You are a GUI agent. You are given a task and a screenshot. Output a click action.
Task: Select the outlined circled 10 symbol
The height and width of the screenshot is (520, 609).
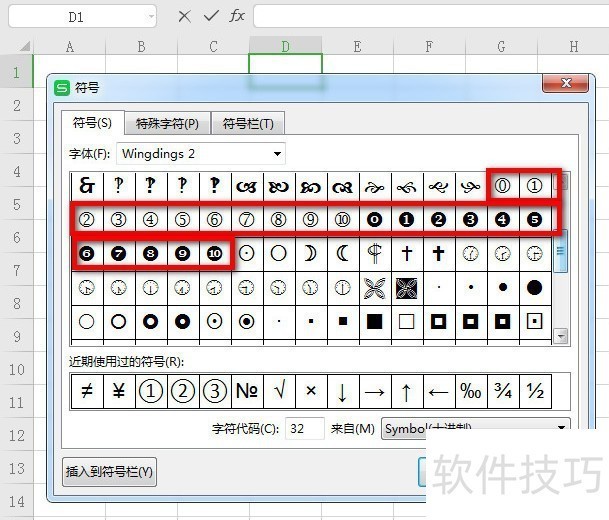tap(342, 220)
